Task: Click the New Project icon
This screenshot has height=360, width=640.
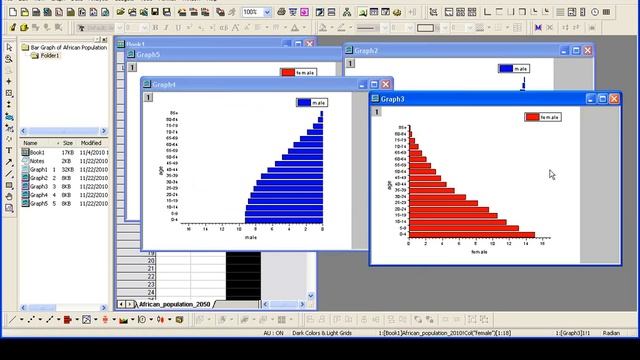Action: point(13,12)
